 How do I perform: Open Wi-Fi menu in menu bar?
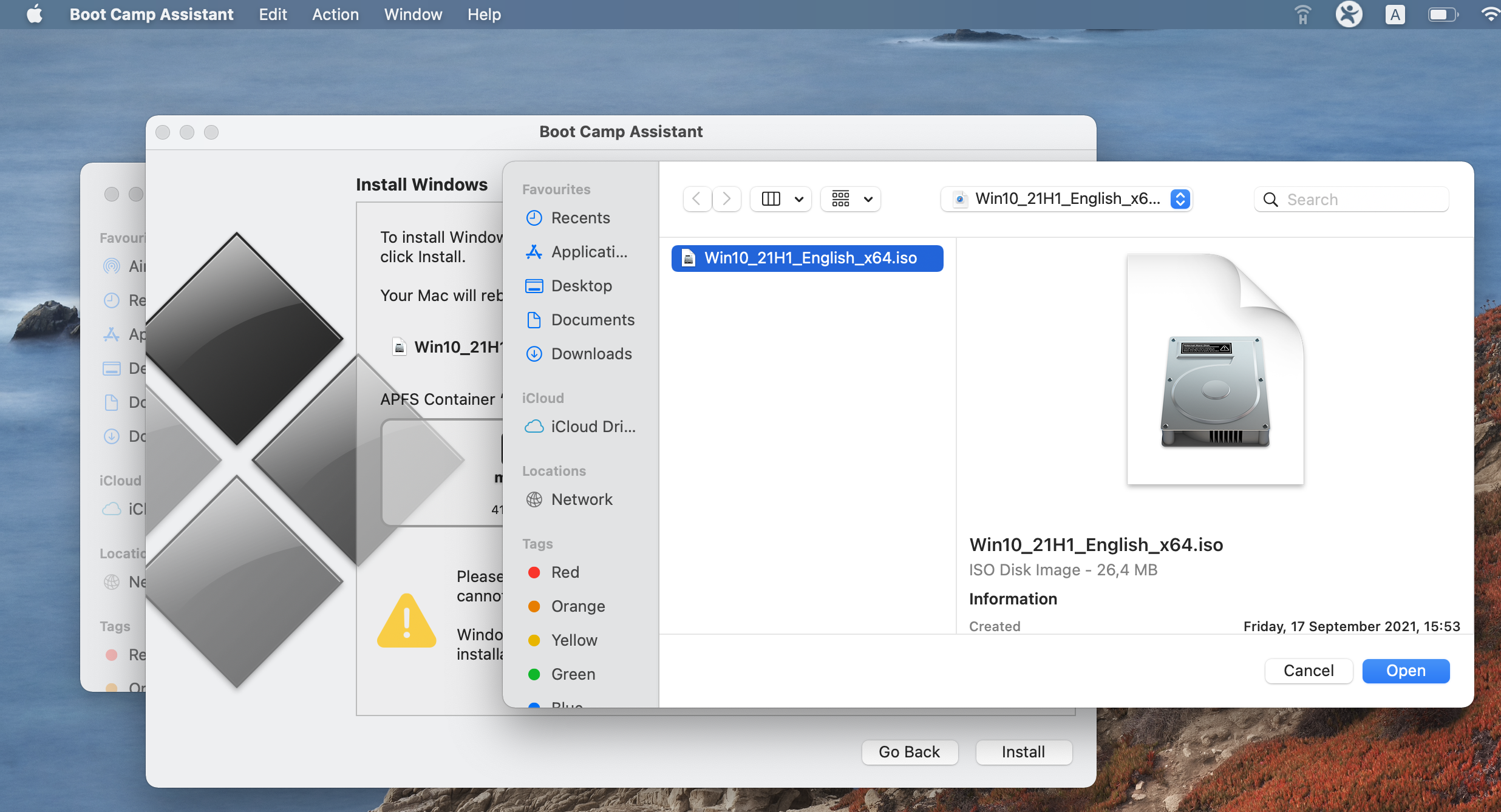pos(1491,14)
